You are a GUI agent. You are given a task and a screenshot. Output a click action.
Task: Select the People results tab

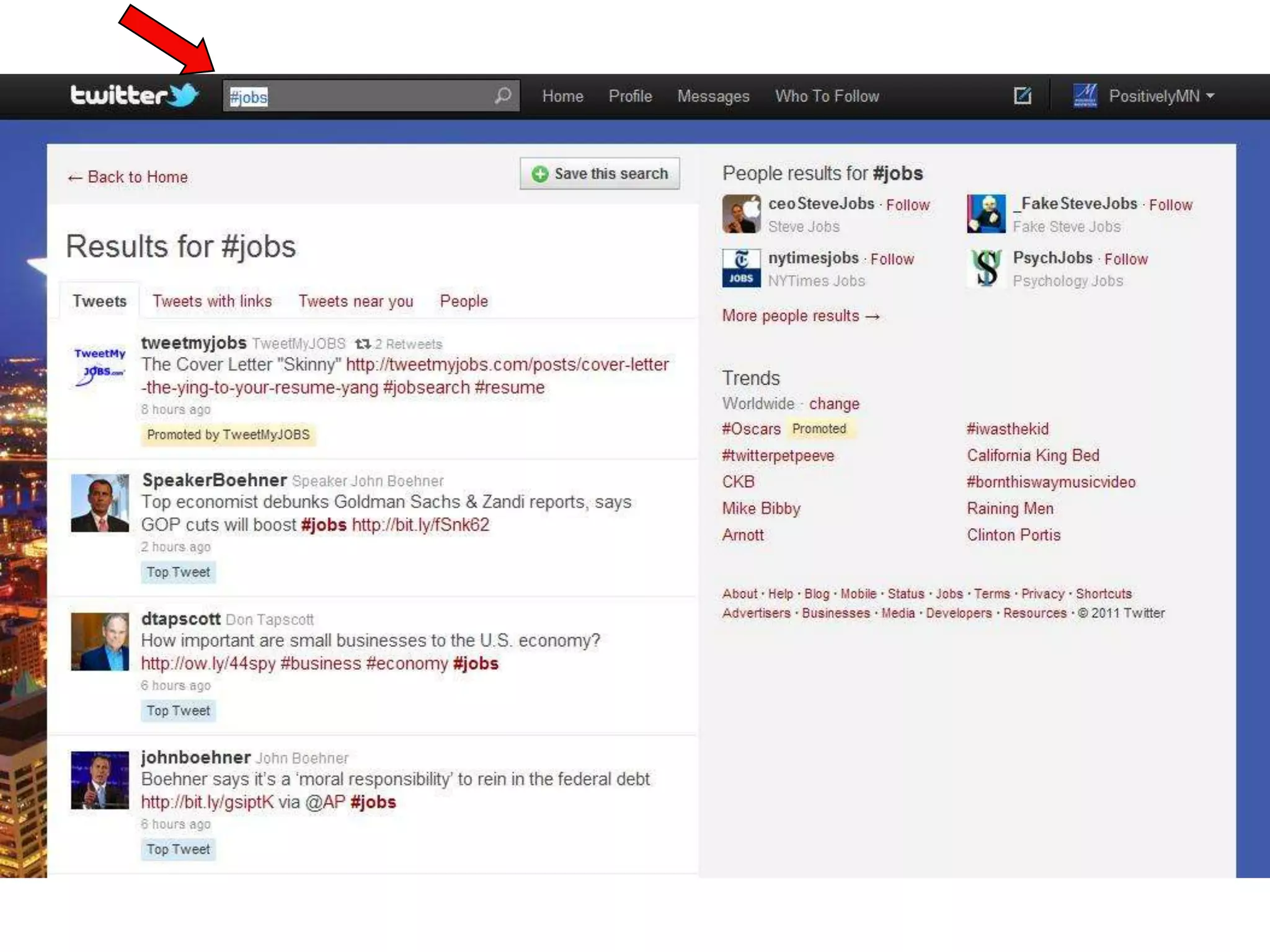click(464, 301)
